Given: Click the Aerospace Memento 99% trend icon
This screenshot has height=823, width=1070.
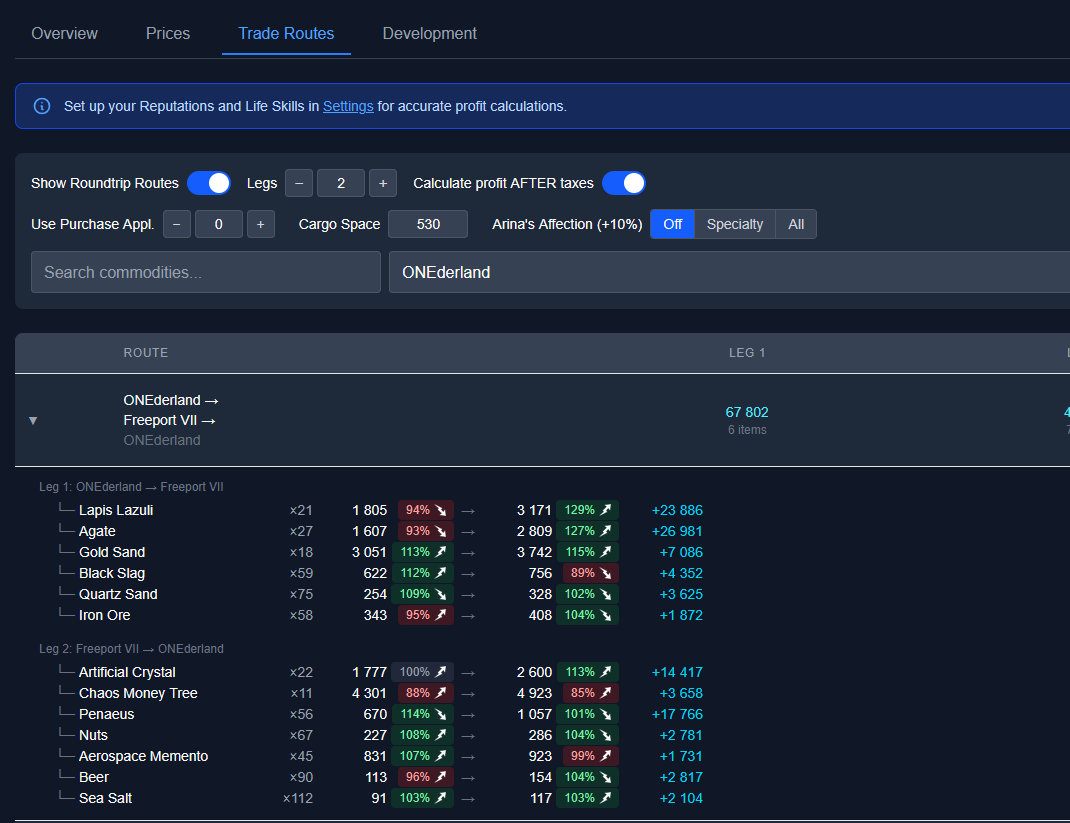Looking at the screenshot, I should tap(605, 756).
